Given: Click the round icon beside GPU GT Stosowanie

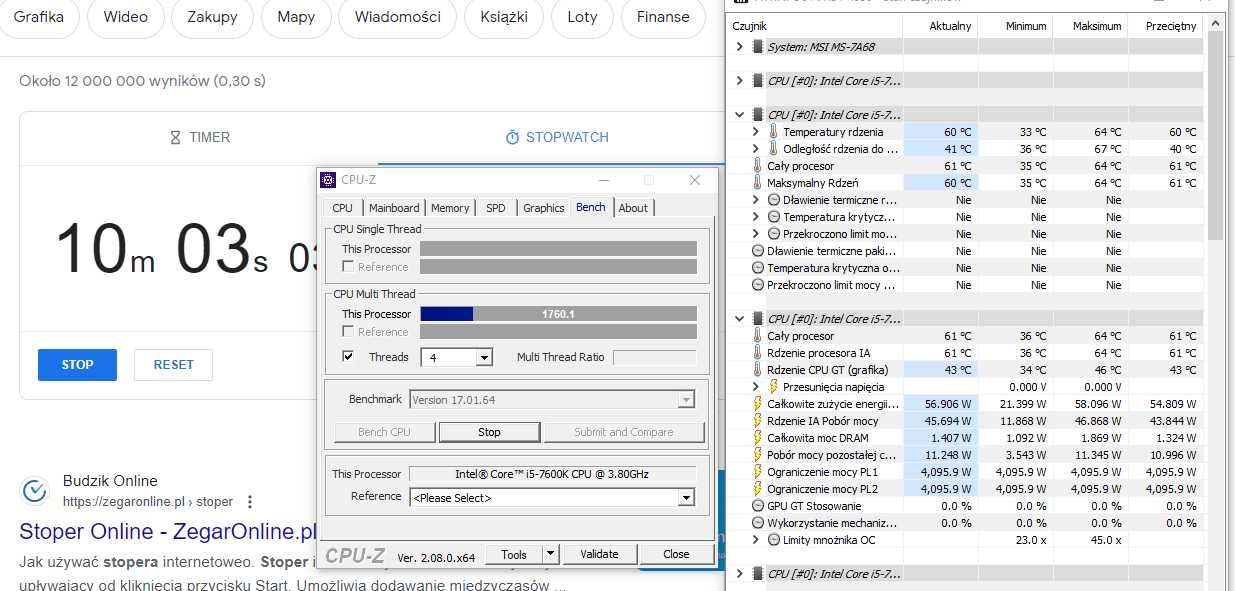Looking at the screenshot, I should [757, 506].
